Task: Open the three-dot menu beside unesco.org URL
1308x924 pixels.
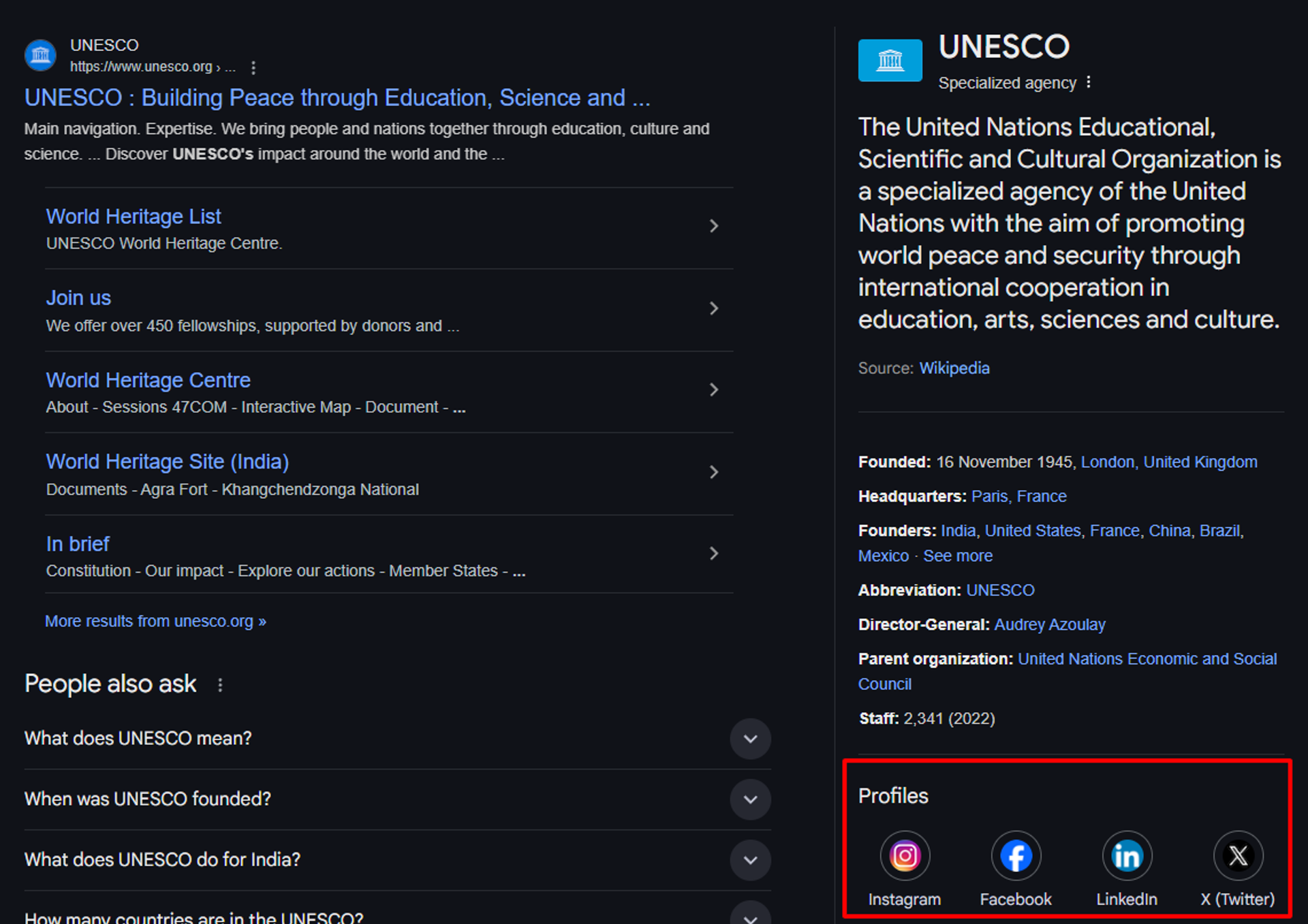Action: pos(253,67)
